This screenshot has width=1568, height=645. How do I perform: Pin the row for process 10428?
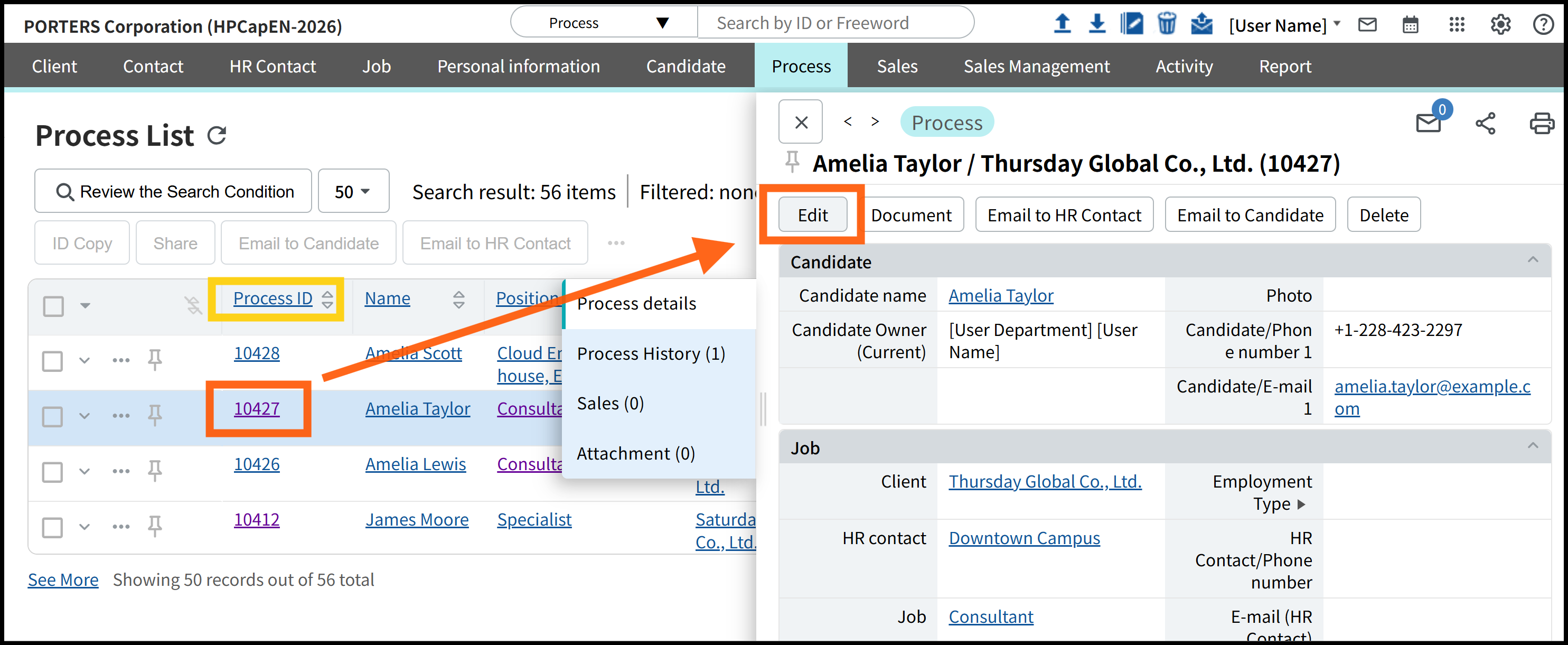point(155,359)
